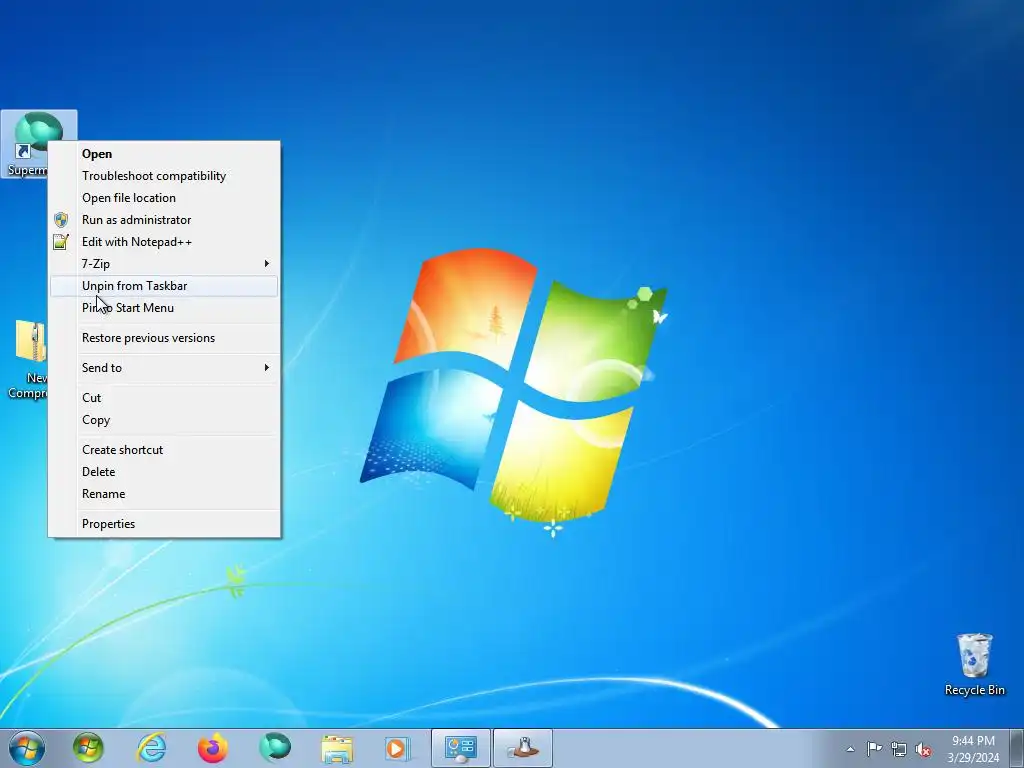This screenshot has height=768, width=1024.
Task: Select Run as administrator
Action: [164, 220]
